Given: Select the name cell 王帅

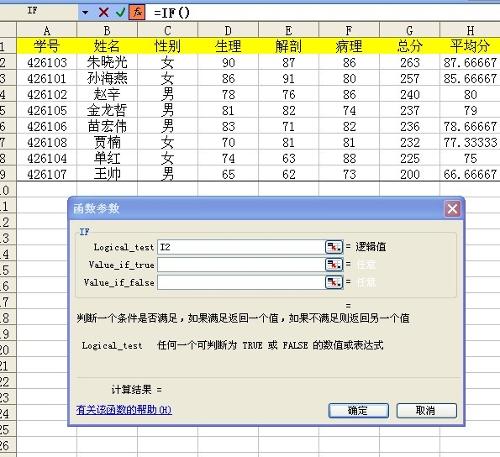Looking at the screenshot, I should [107, 174].
